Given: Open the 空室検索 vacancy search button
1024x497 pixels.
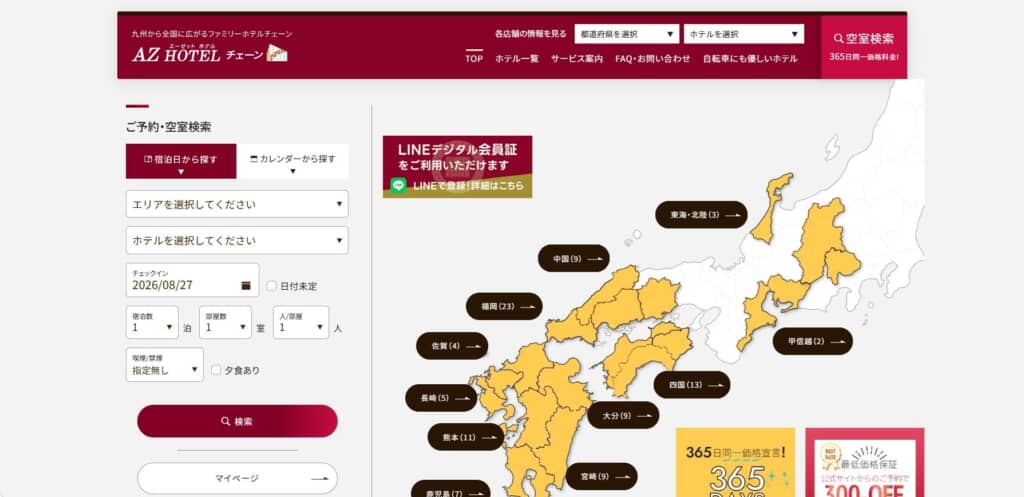Looking at the screenshot, I should (x=863, y=46).
